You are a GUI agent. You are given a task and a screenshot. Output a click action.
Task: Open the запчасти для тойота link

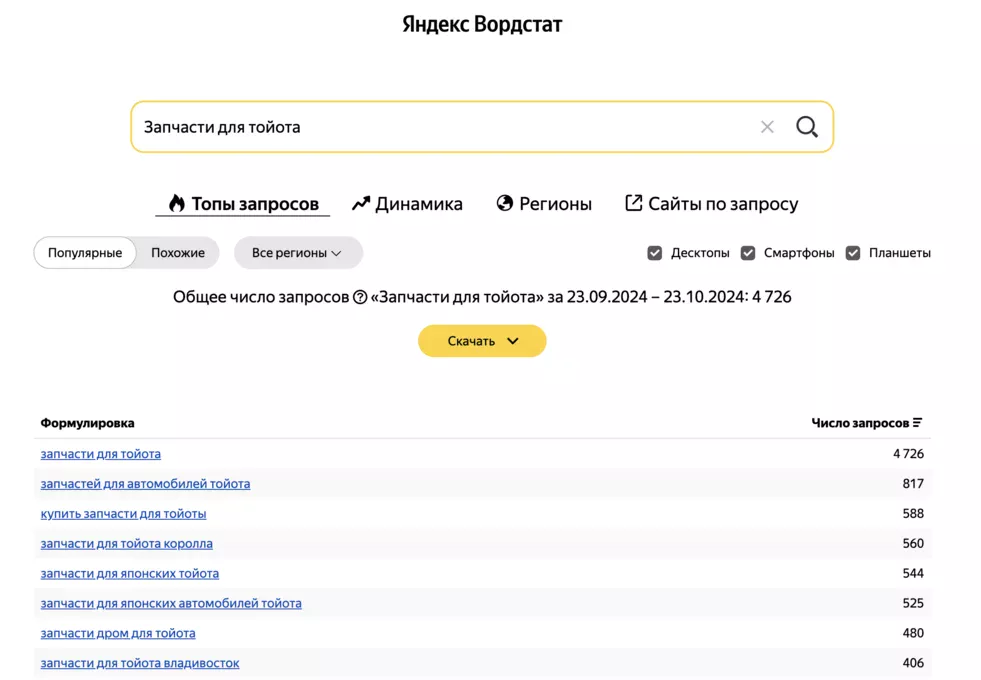pyautogui.click(x=101, y=454)
